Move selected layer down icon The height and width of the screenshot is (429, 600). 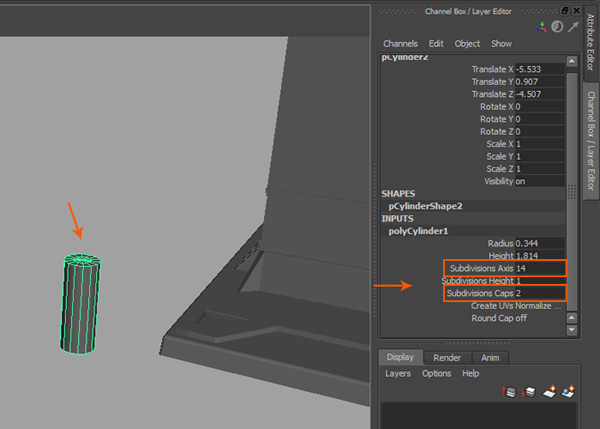[528, 391]
